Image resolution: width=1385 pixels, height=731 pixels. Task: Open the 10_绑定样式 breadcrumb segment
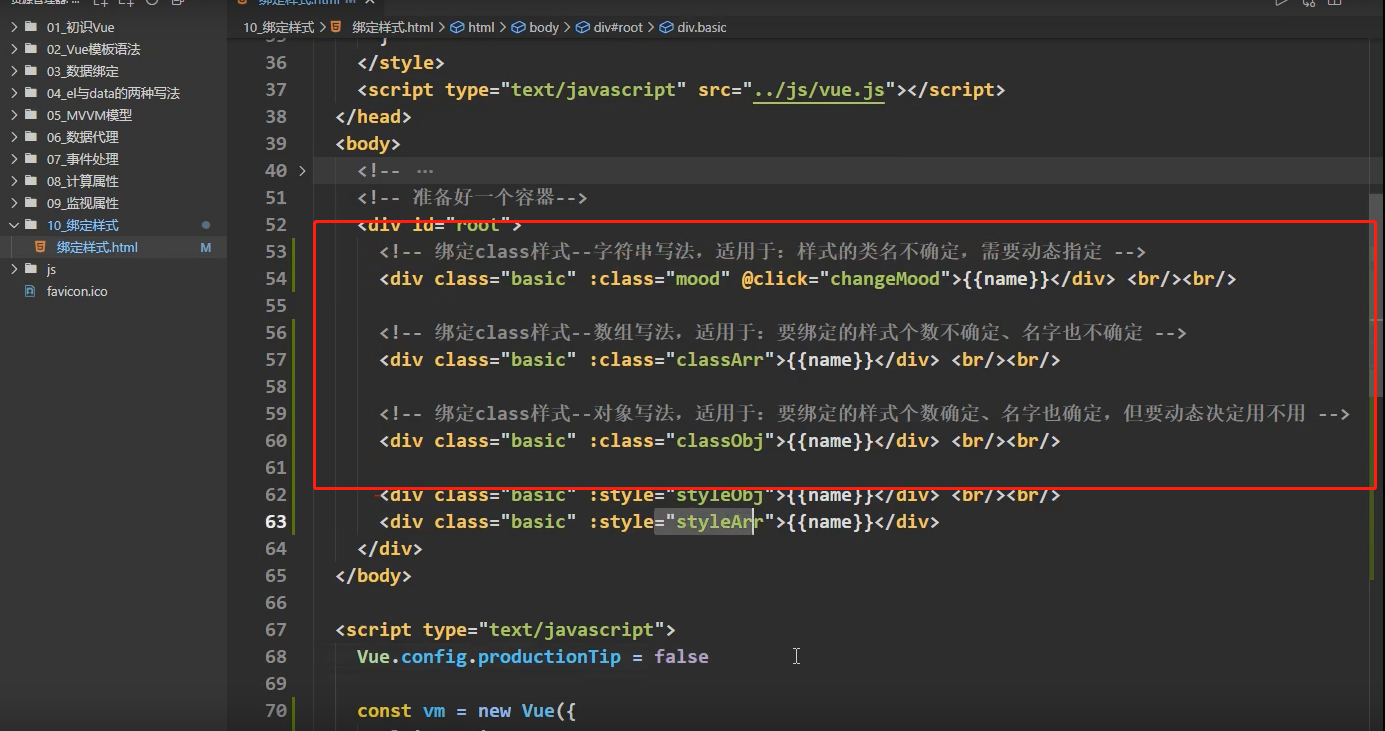pos(278,27)
